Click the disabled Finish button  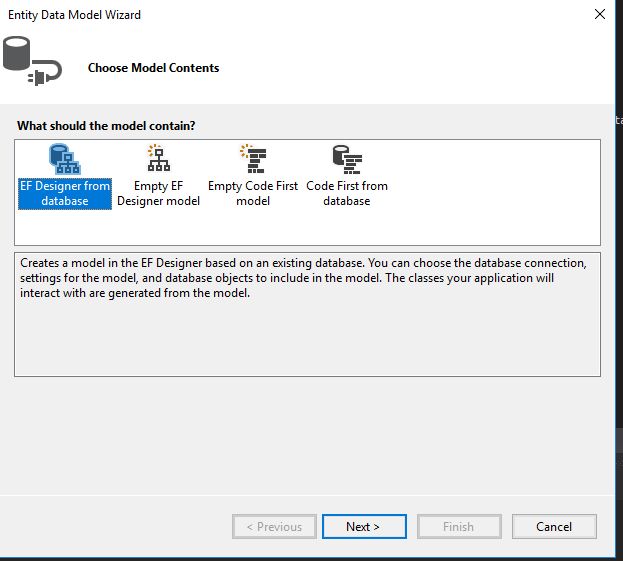pos(459,526)
